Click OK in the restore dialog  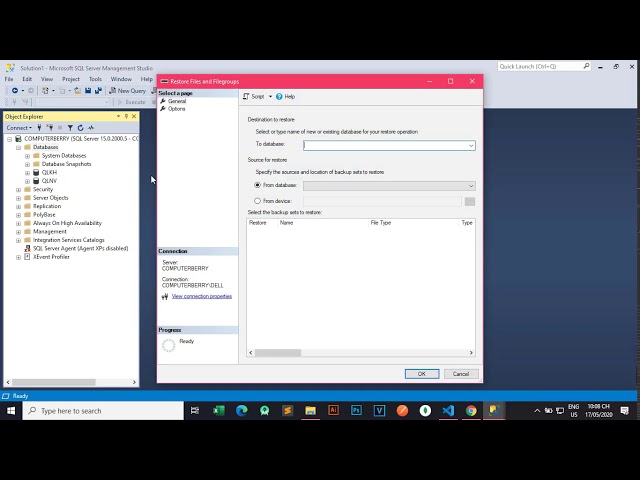422,374
